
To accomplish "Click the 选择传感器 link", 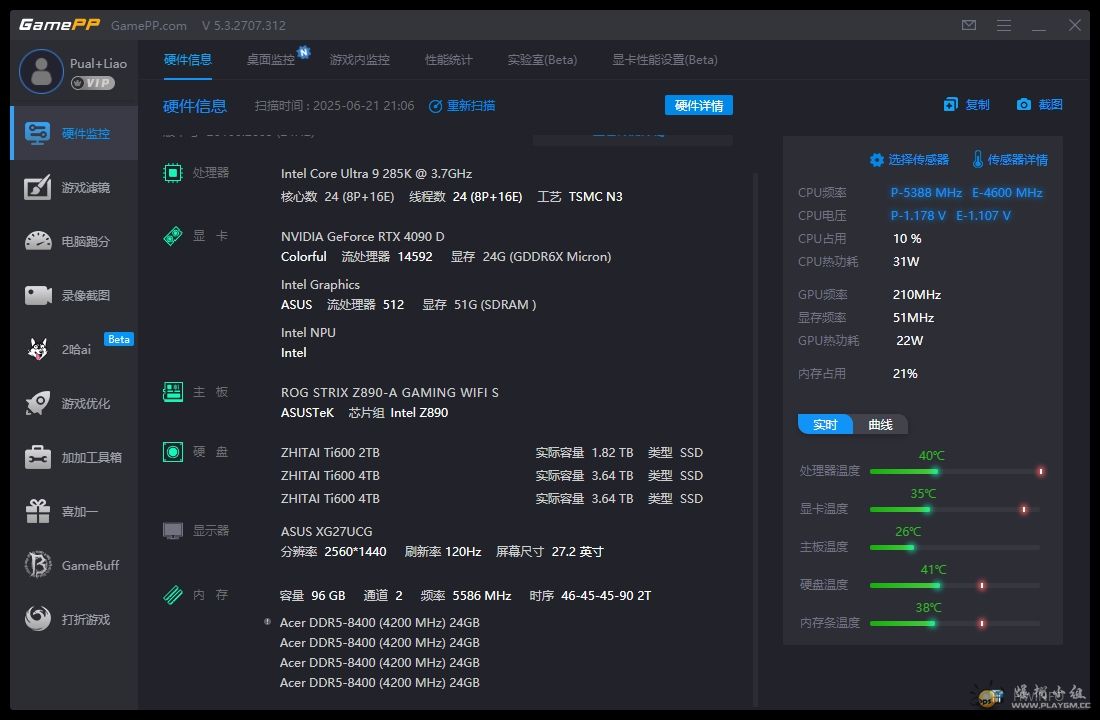I will 918,160.
